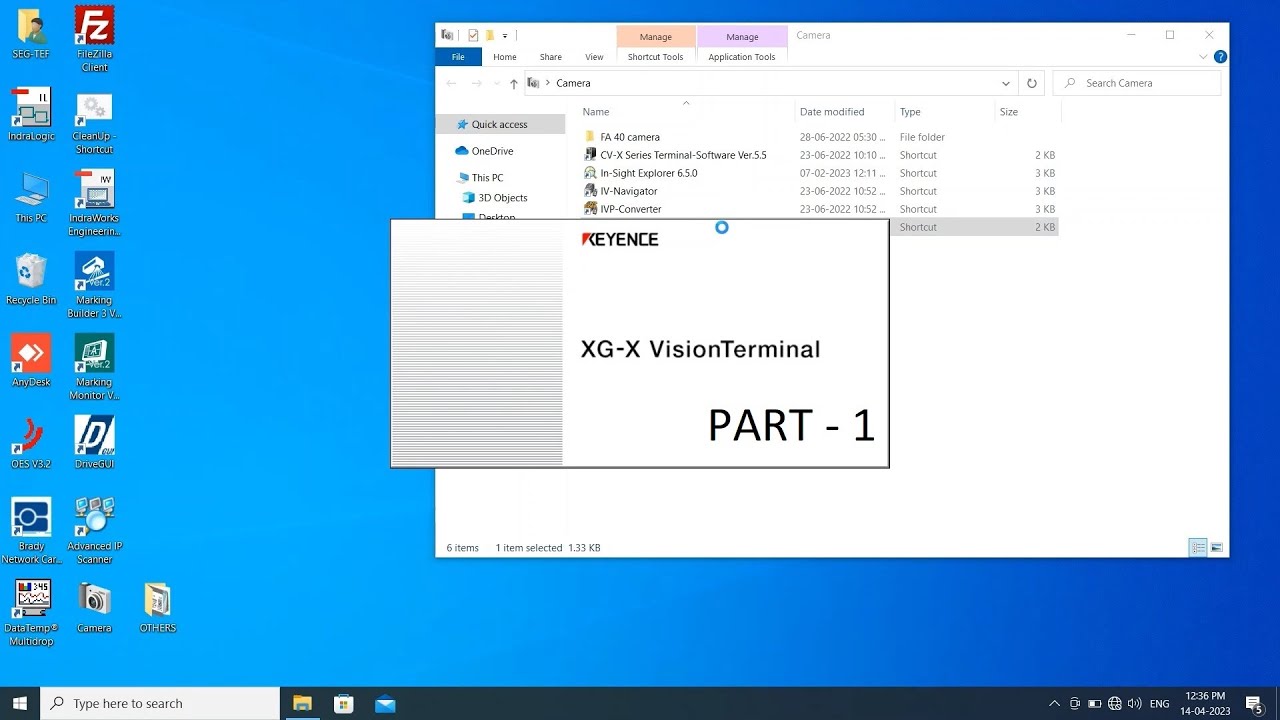
Task: Switch to the Home ribbon tab
Action: 505,57
